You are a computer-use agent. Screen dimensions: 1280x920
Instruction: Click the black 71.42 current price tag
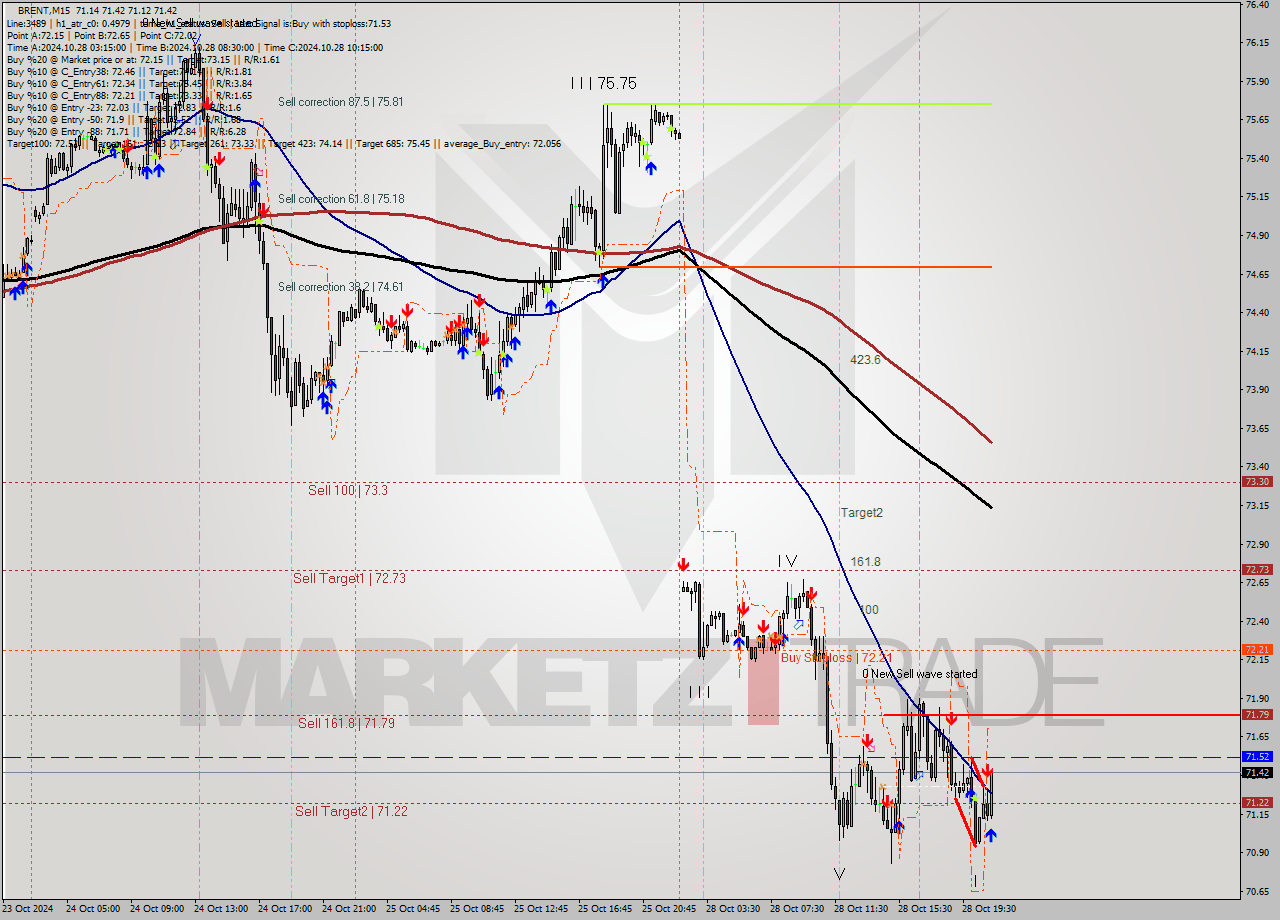pos(1257,772)
